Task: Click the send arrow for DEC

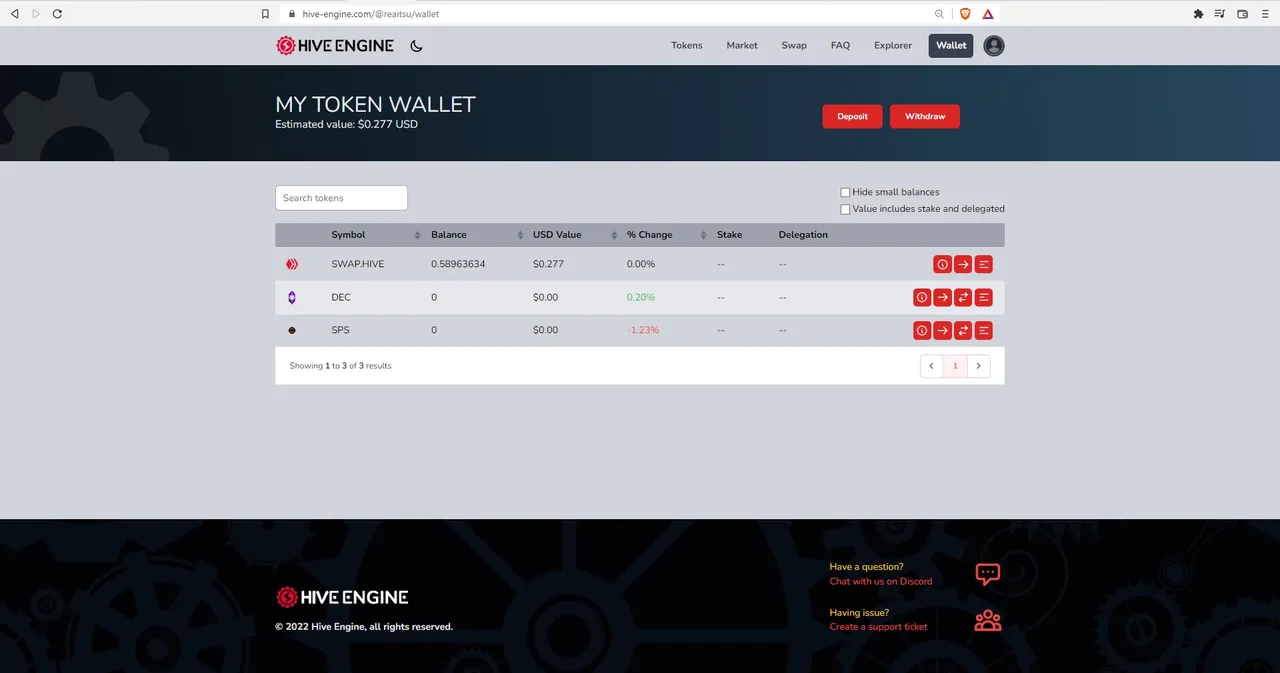Action: point(943,297)
